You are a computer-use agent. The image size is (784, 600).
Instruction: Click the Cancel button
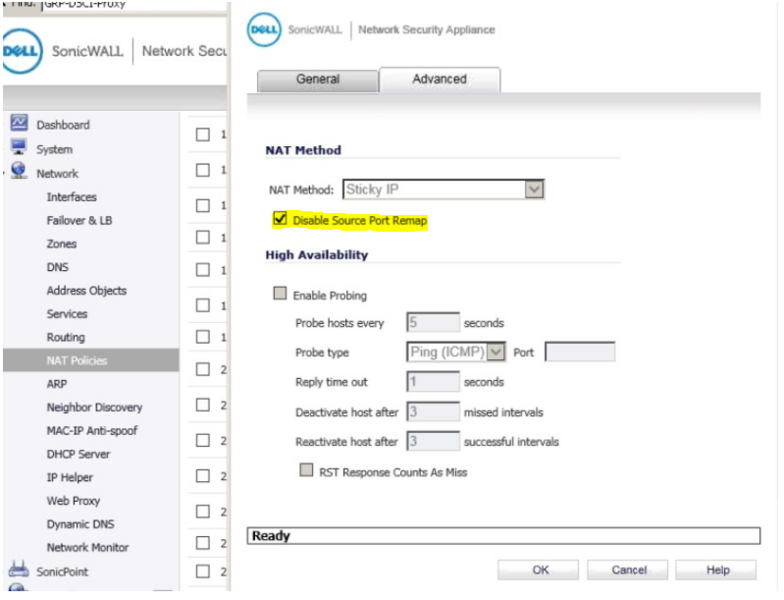[x=628, y=570]
